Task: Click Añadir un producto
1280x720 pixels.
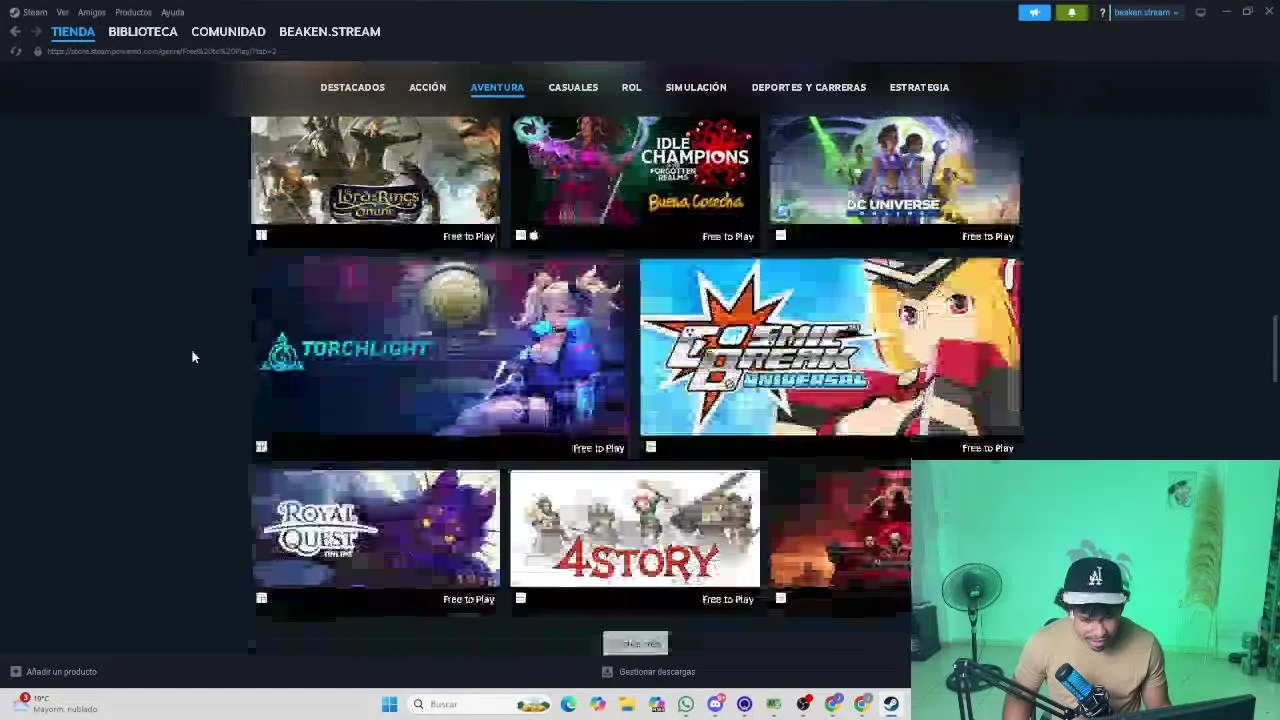Action: click(61, 672)
